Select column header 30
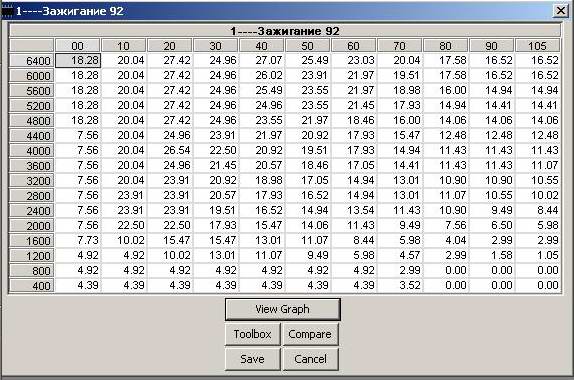The image size is (574, 380). pyautogui.click(x=215, y=46)
